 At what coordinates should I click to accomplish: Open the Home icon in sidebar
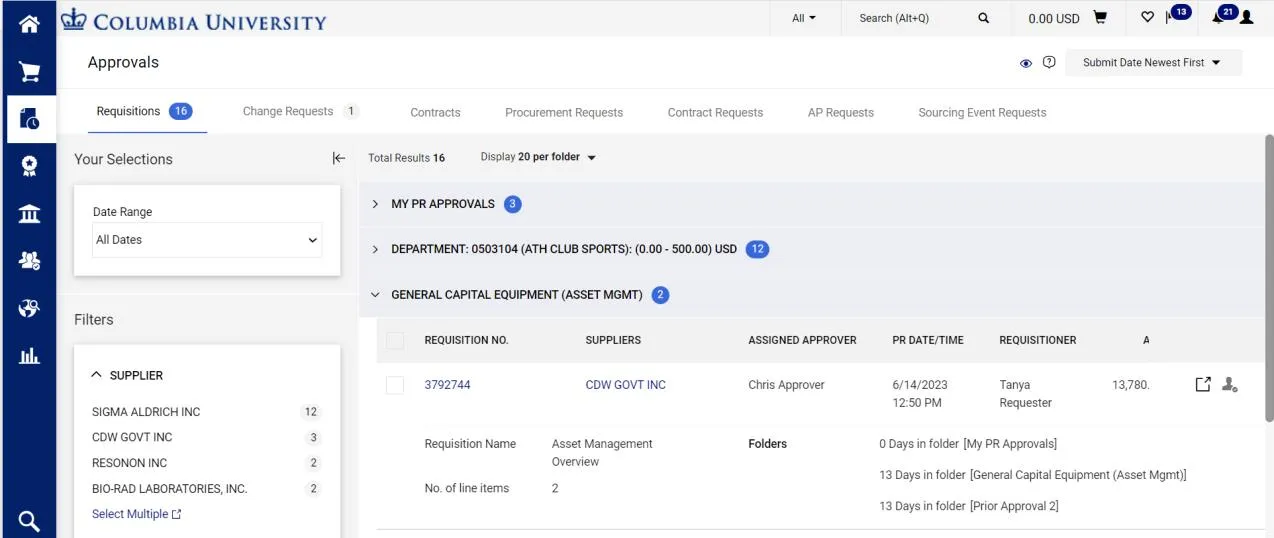[x=29, y=23]
